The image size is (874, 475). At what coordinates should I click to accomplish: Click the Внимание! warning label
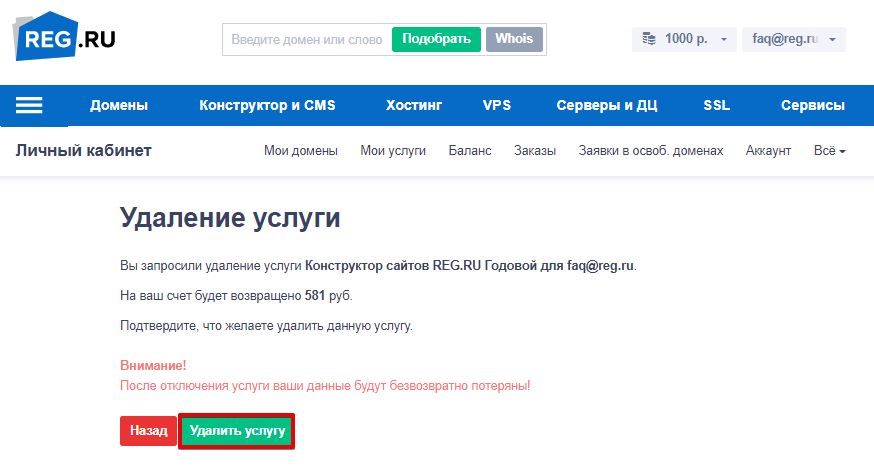coord(153,366)
